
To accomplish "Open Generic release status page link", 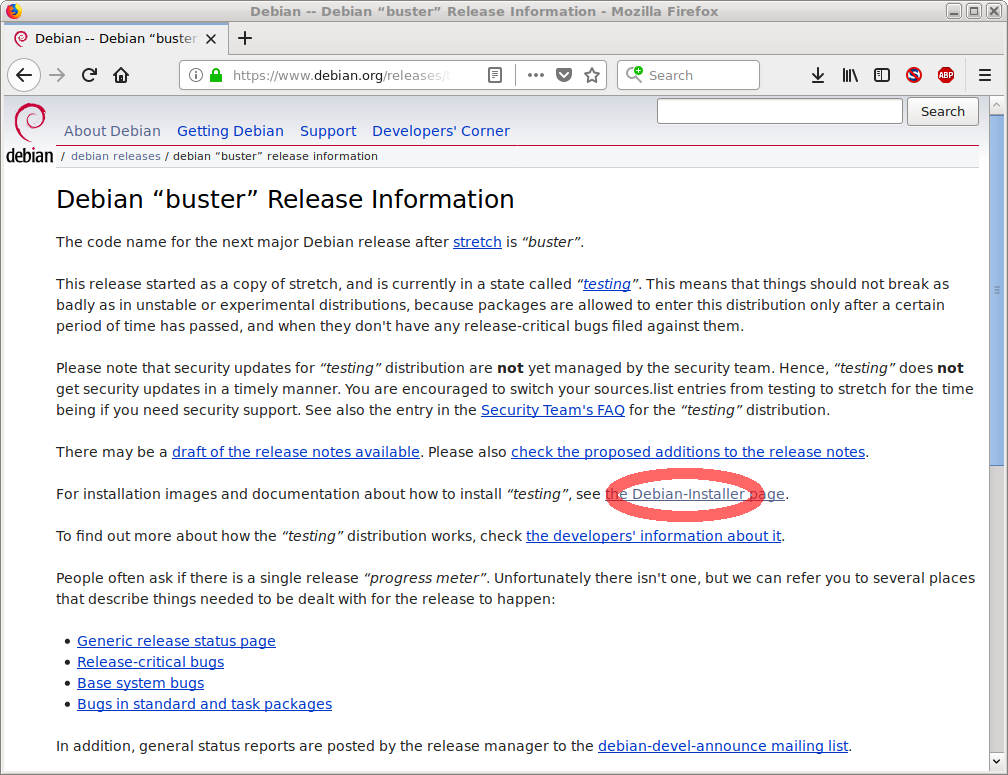I will pyautogui.click(x=176, y=641).
